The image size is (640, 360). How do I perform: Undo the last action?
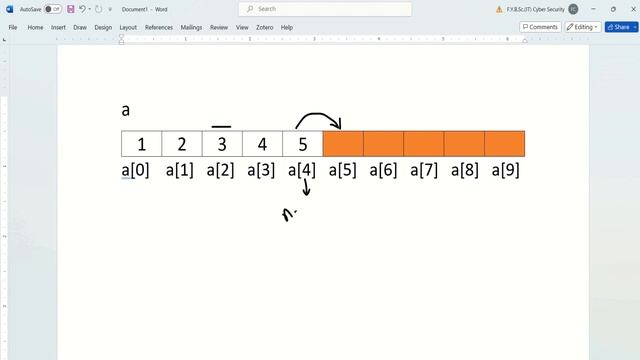(x=82, y=9)
